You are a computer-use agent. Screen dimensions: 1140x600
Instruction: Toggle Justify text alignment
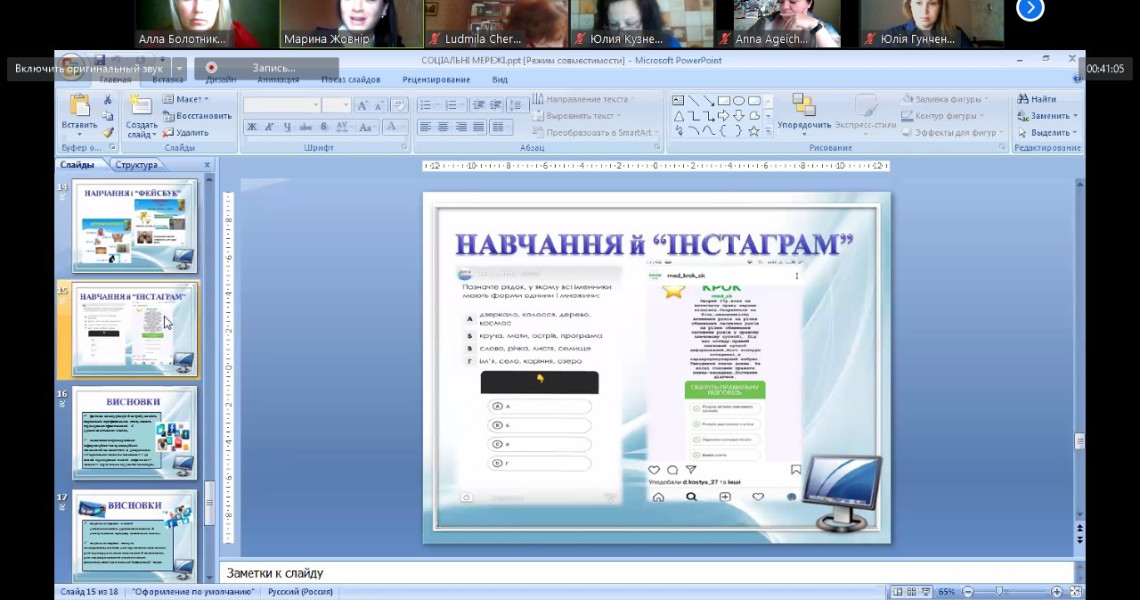click(x=478, y=127)
